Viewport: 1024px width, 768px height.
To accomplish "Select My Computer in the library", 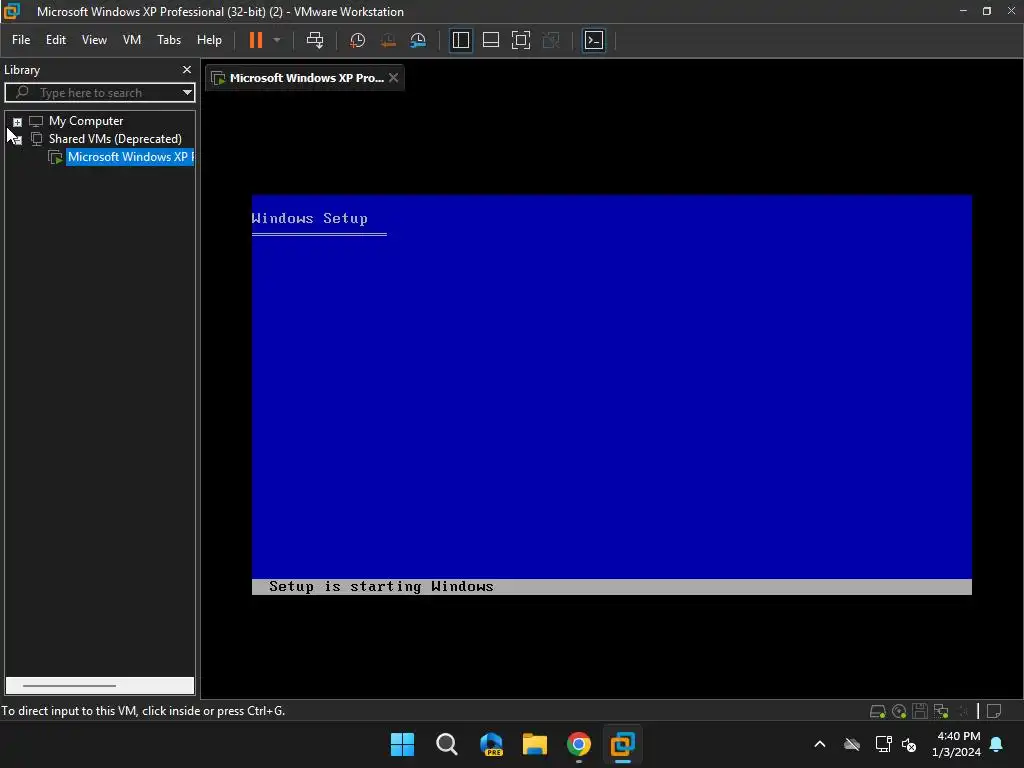I will tap(86, 121).
